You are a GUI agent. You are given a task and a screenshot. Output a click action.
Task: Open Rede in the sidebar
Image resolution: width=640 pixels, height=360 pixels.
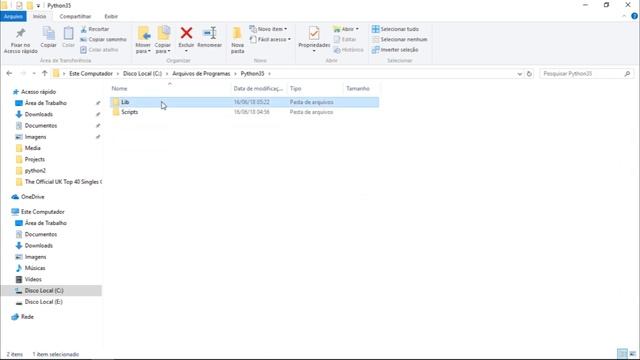click(27, 317)
